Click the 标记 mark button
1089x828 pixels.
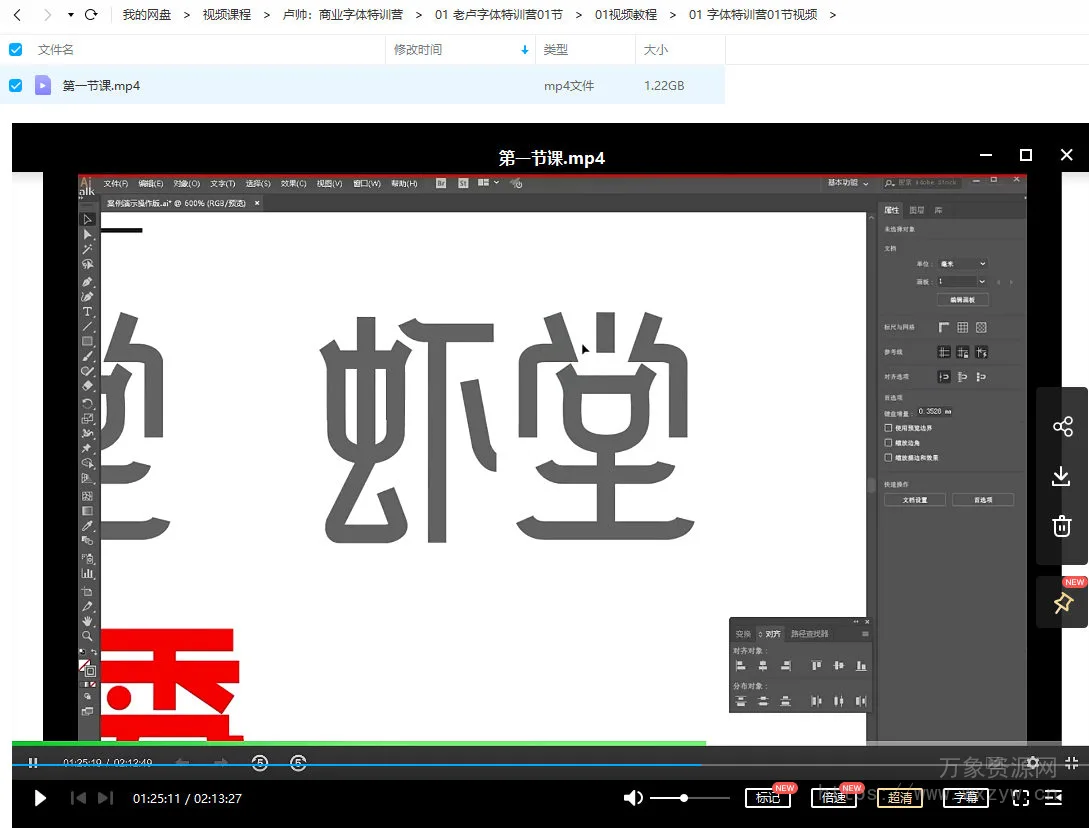point(768,798)
